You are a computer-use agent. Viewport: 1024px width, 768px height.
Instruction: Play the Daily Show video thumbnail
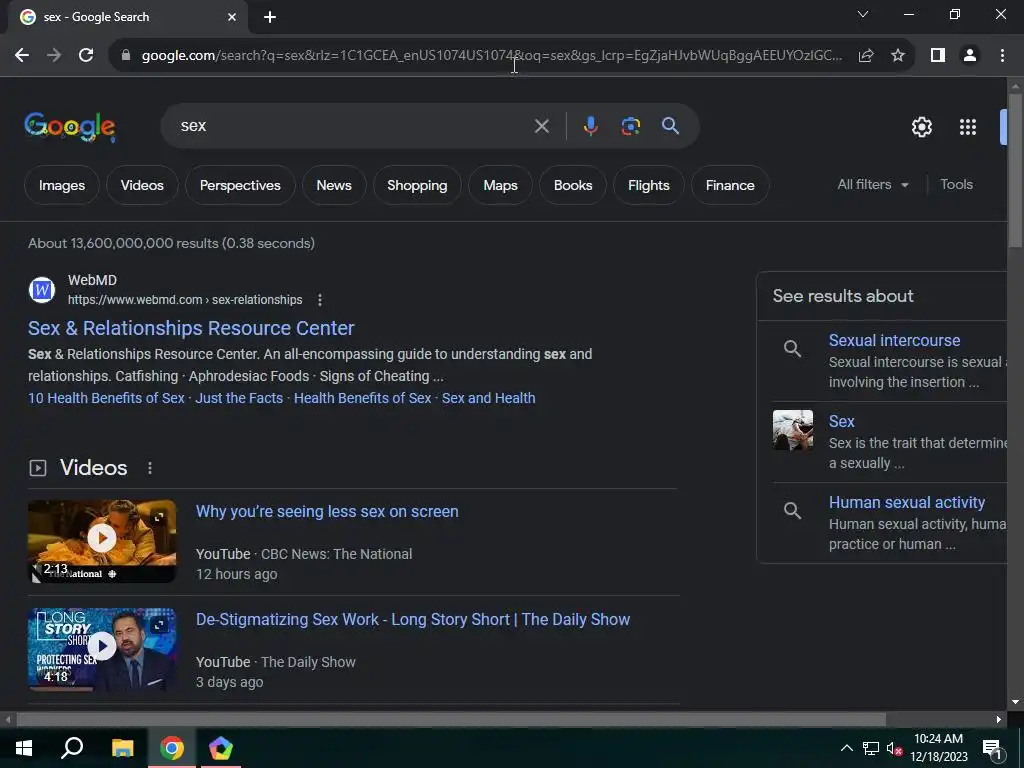coord(102,649)
